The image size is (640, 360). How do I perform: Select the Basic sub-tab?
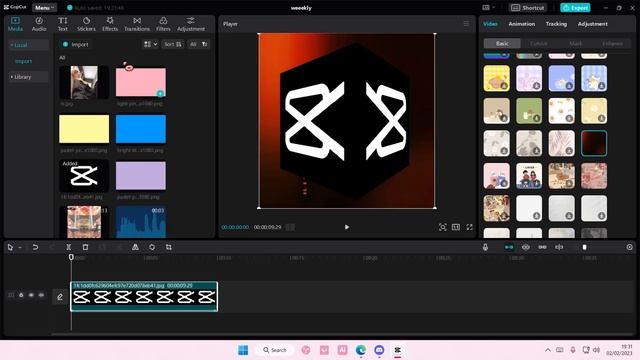coord(502,43)
